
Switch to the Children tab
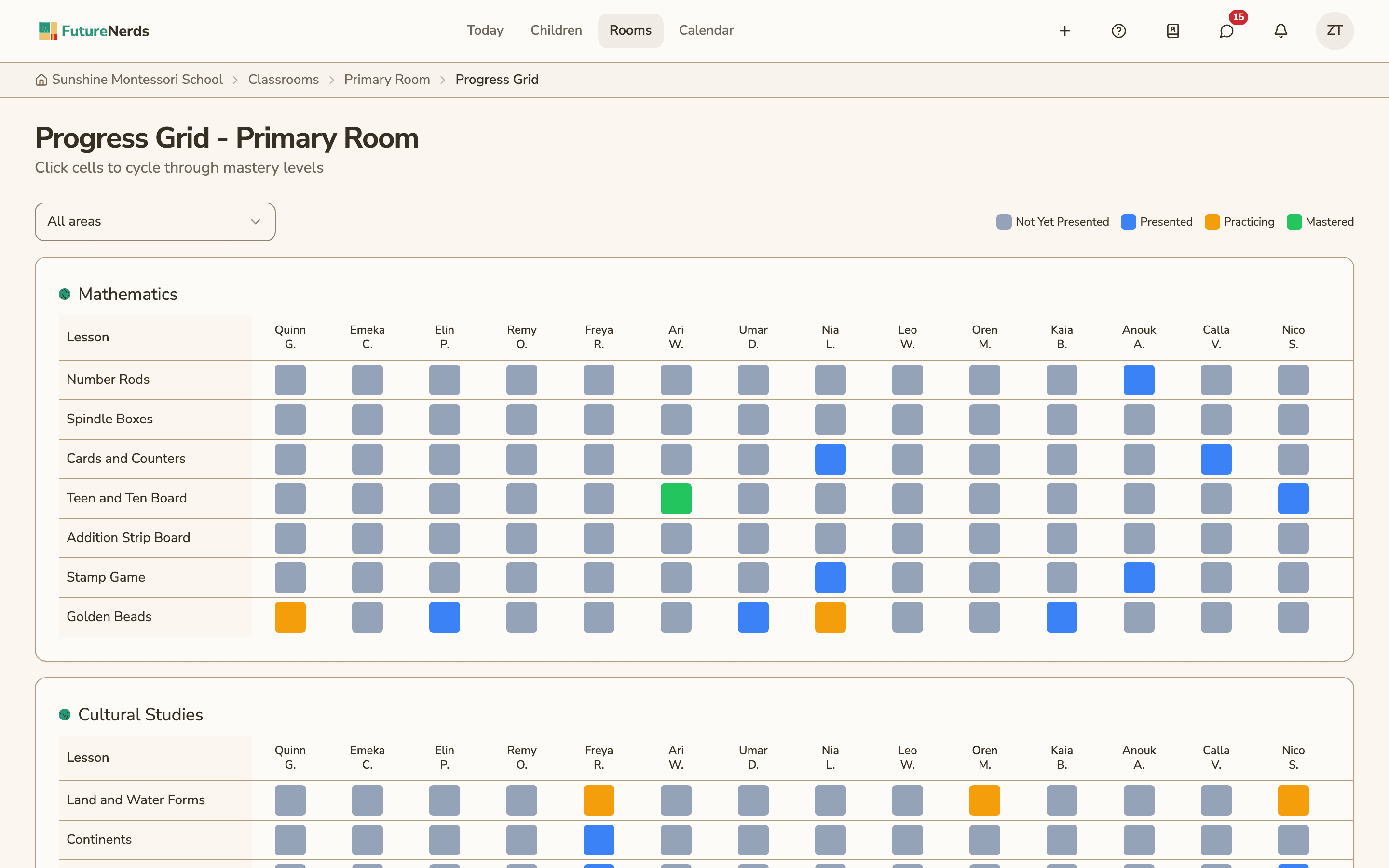(556, 30)
